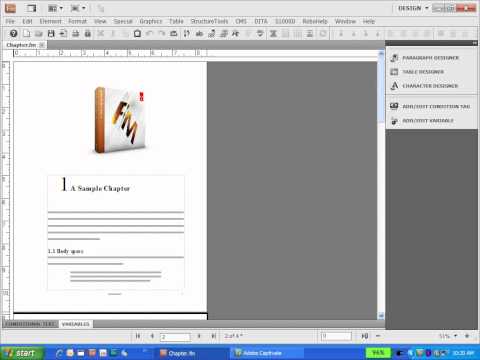
Task: Zoom in with the plus button
Action: point(467,336)
